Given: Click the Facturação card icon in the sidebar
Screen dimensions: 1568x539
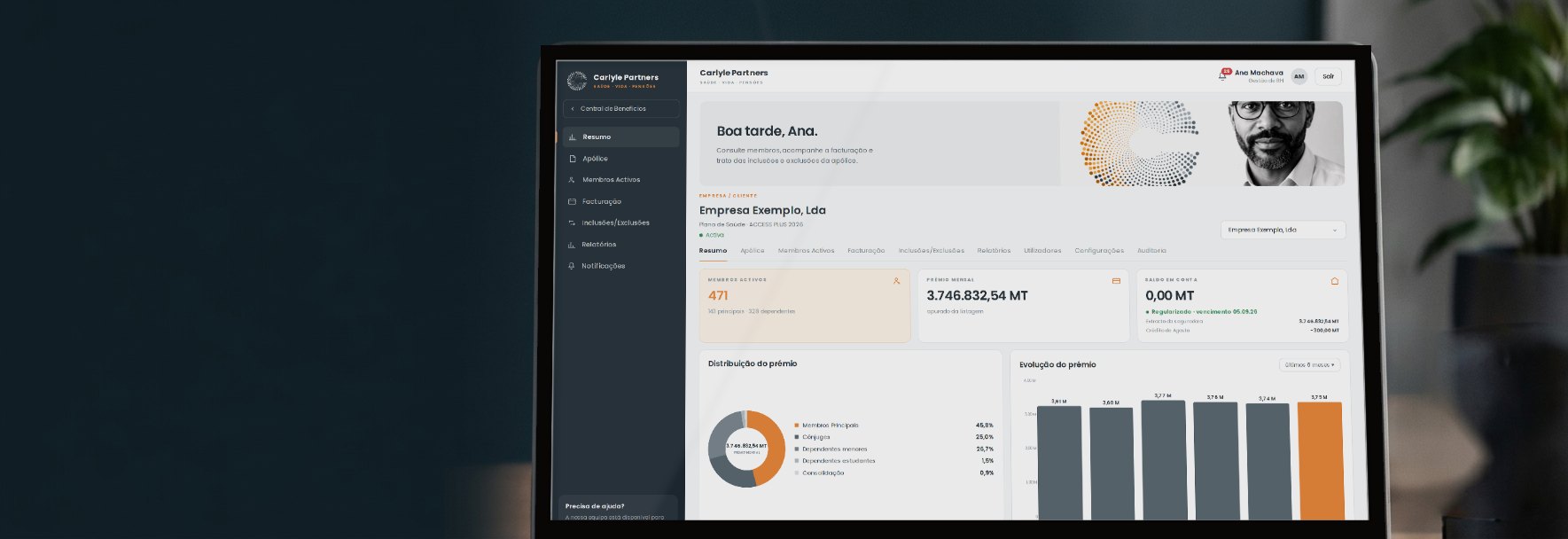Looking at the screenshot, I should pos(572,201).
